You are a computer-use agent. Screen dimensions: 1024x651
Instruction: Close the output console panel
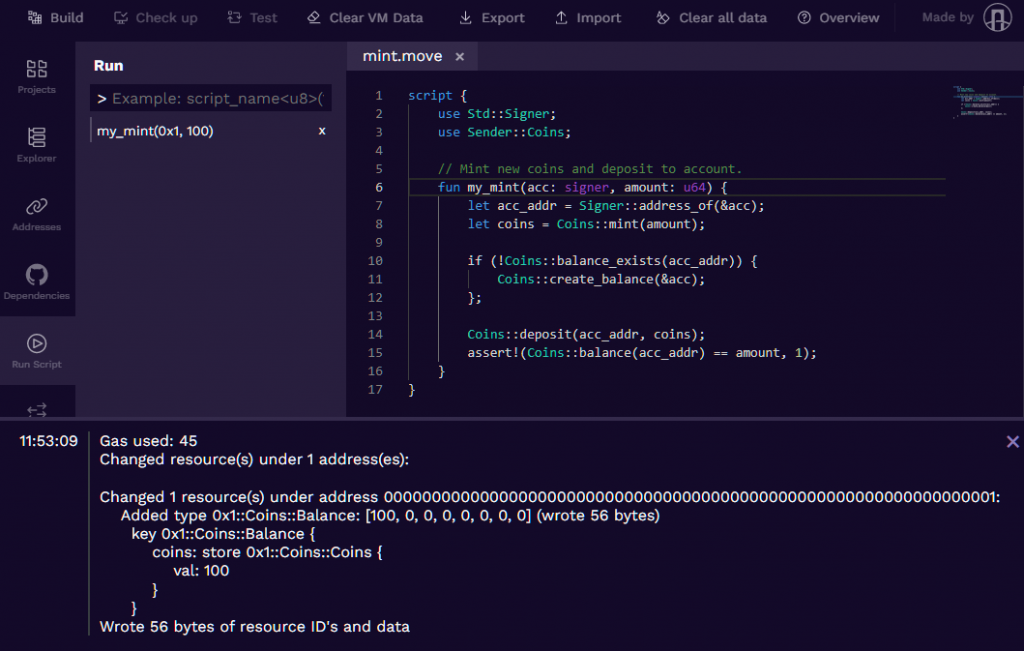pyautogui.click(x=1012, y=442)
